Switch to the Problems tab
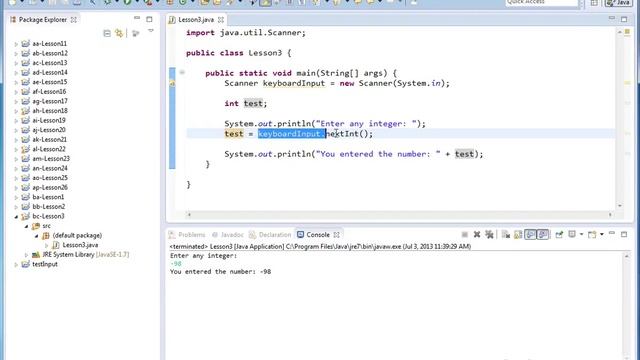 (x=187, y=235)
